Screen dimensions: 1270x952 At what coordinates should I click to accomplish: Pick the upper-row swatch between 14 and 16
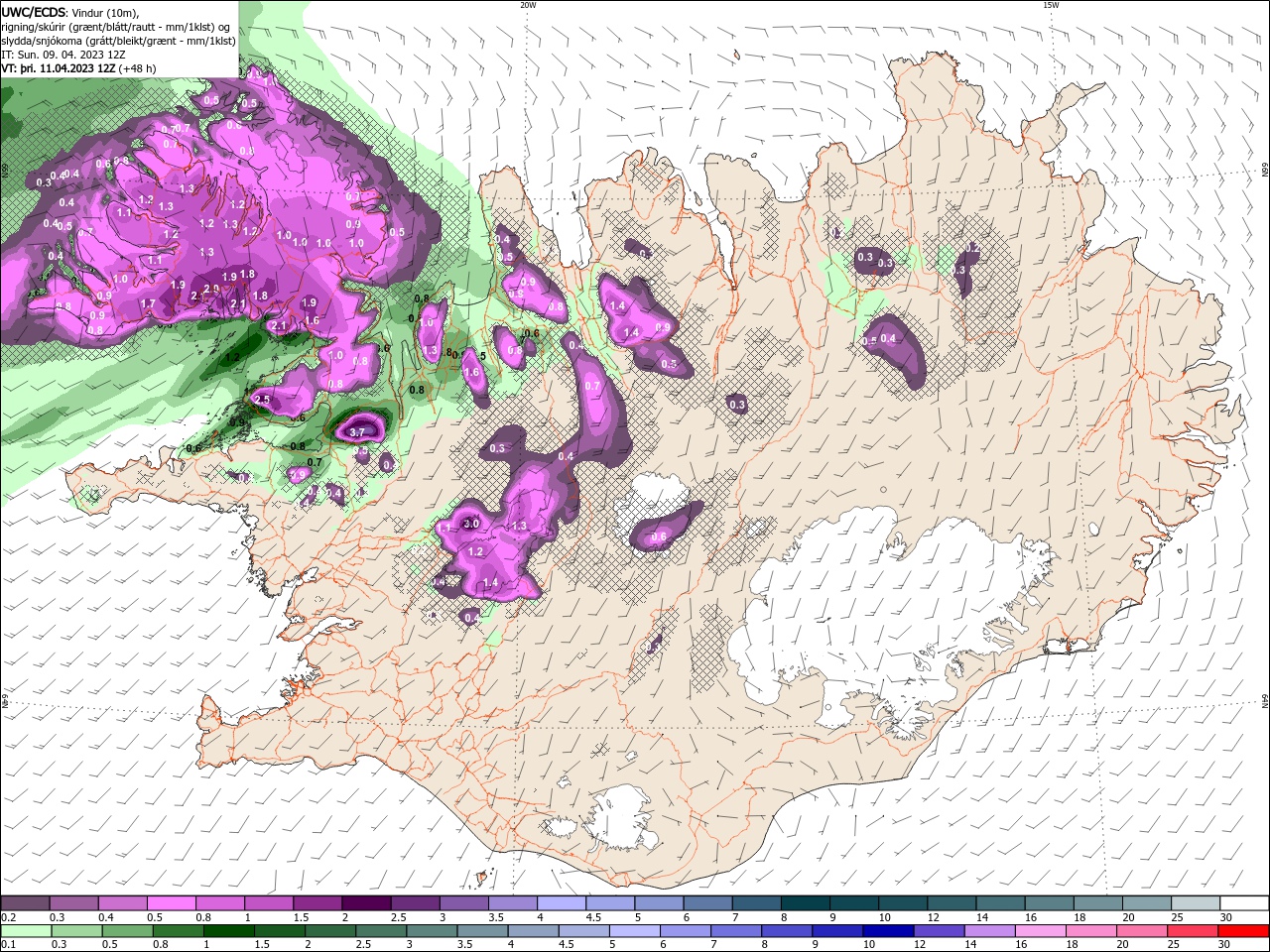click(x=999, y=903)
